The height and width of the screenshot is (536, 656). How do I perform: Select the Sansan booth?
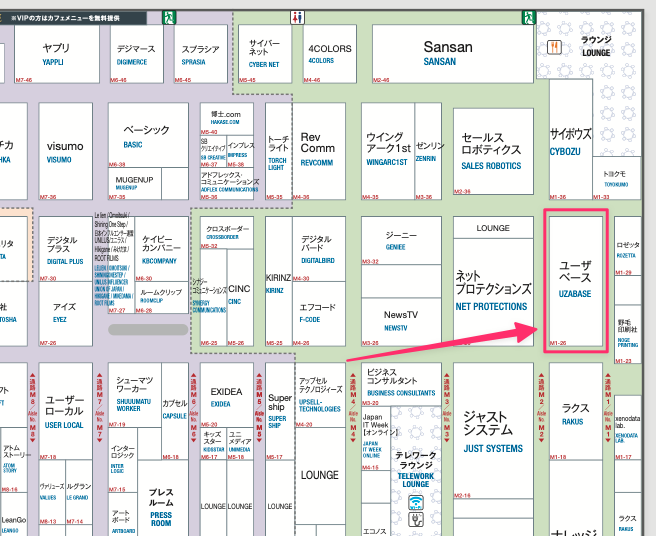(453, 54)
